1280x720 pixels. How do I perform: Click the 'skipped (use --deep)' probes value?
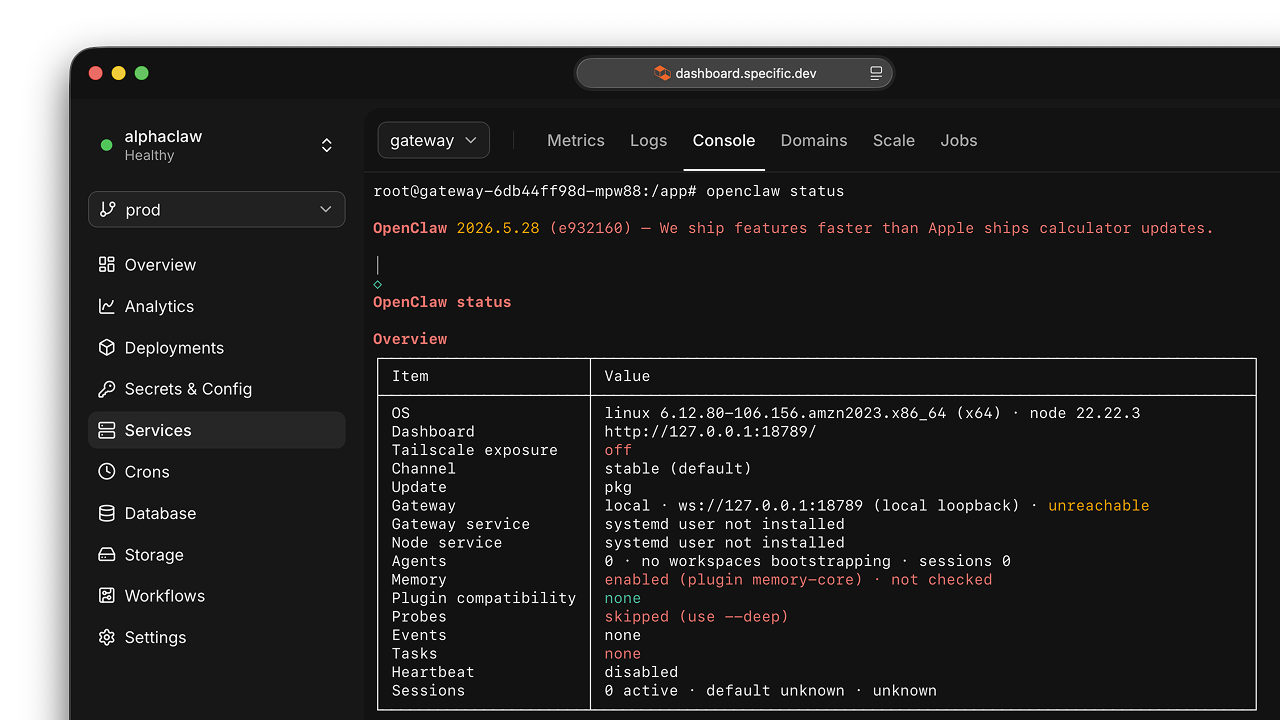click(x=696, y=616)
